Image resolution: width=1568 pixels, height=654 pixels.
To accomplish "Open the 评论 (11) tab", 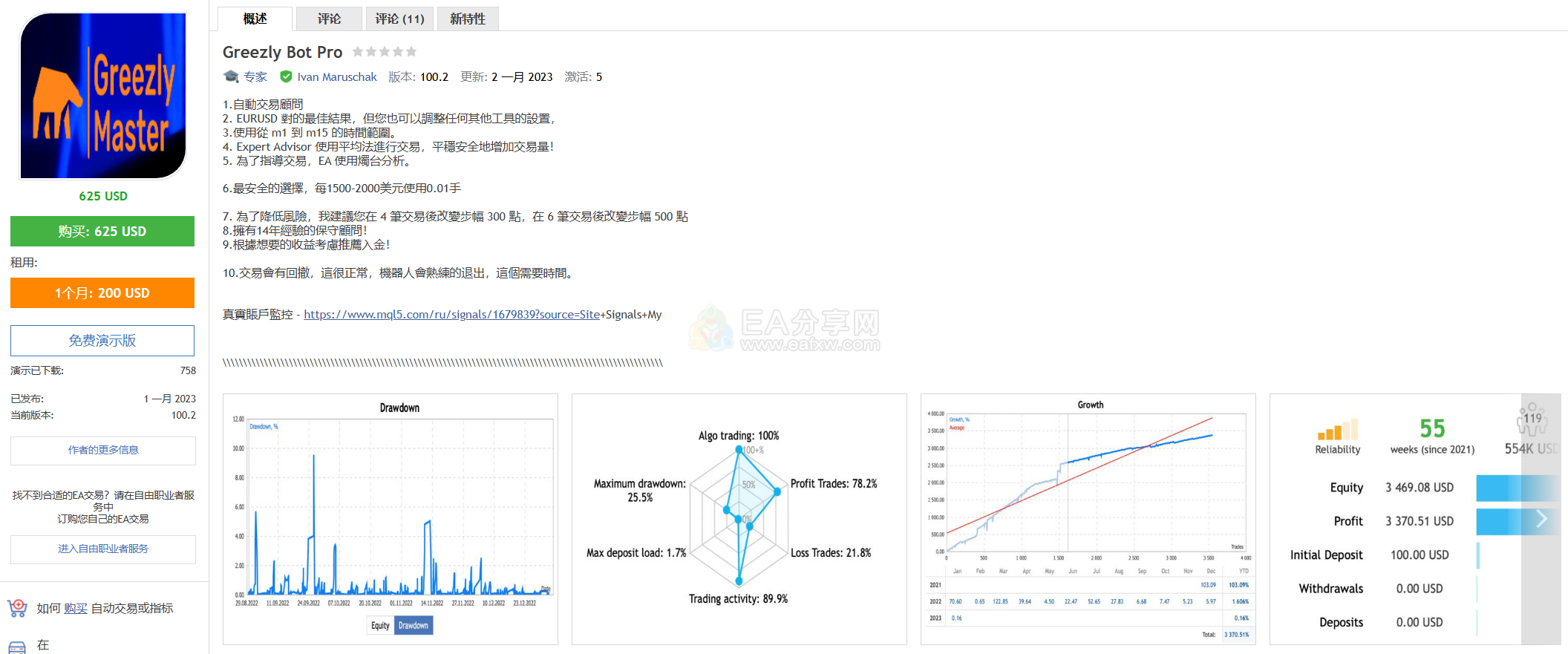I will (399, 19).
